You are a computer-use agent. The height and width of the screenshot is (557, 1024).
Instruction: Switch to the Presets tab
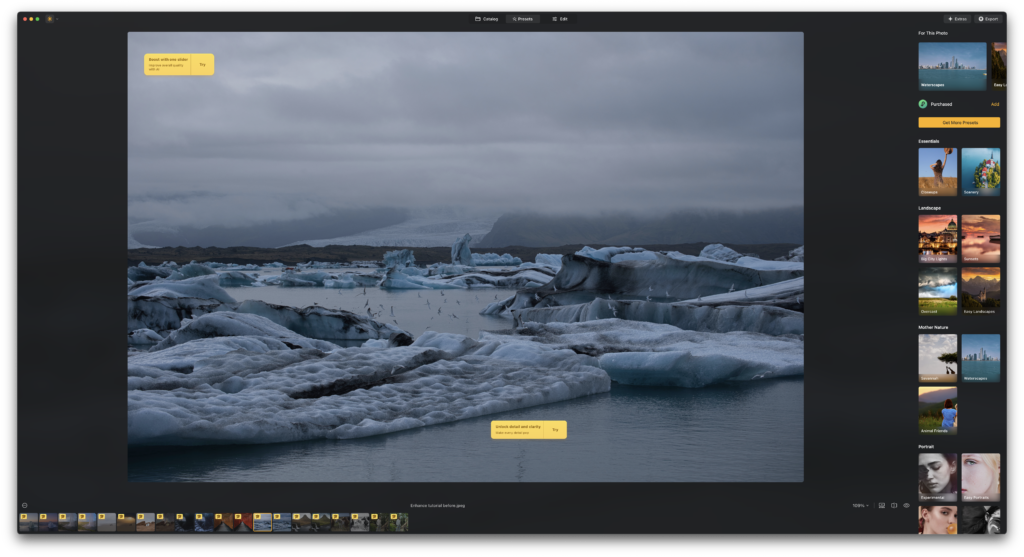[x=522, y=19]
